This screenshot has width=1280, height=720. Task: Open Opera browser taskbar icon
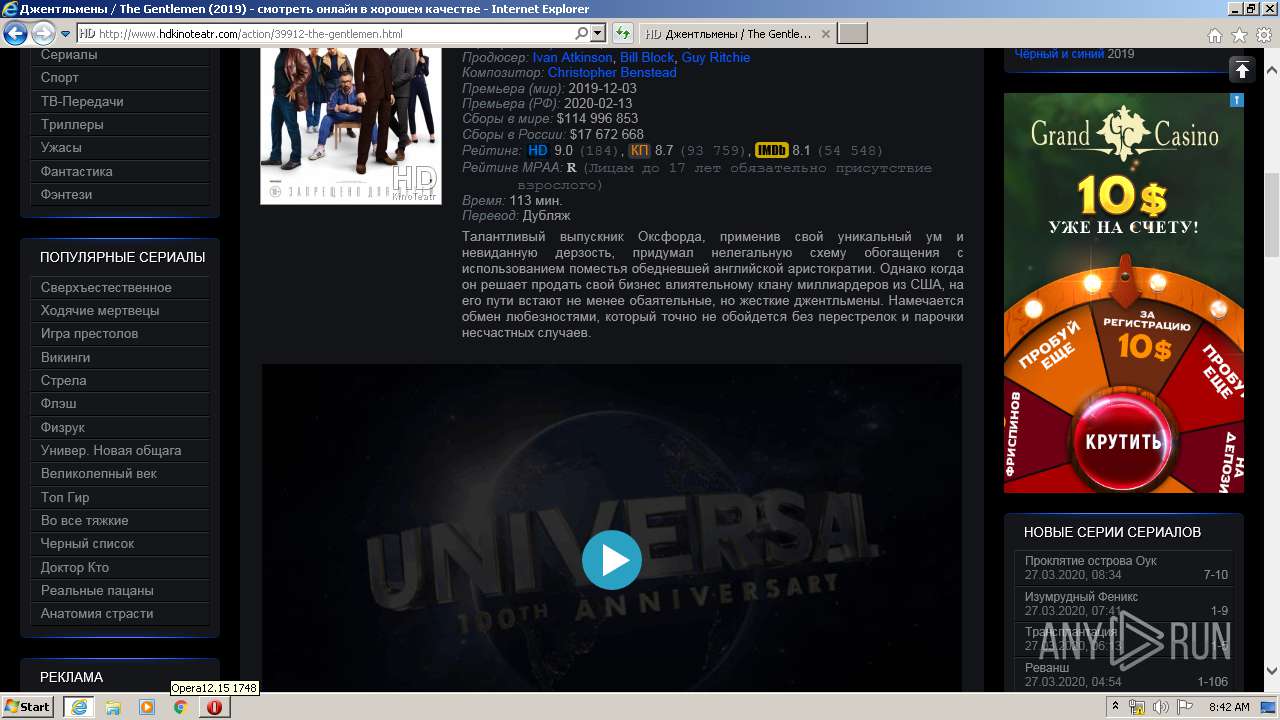coord(214,707)
